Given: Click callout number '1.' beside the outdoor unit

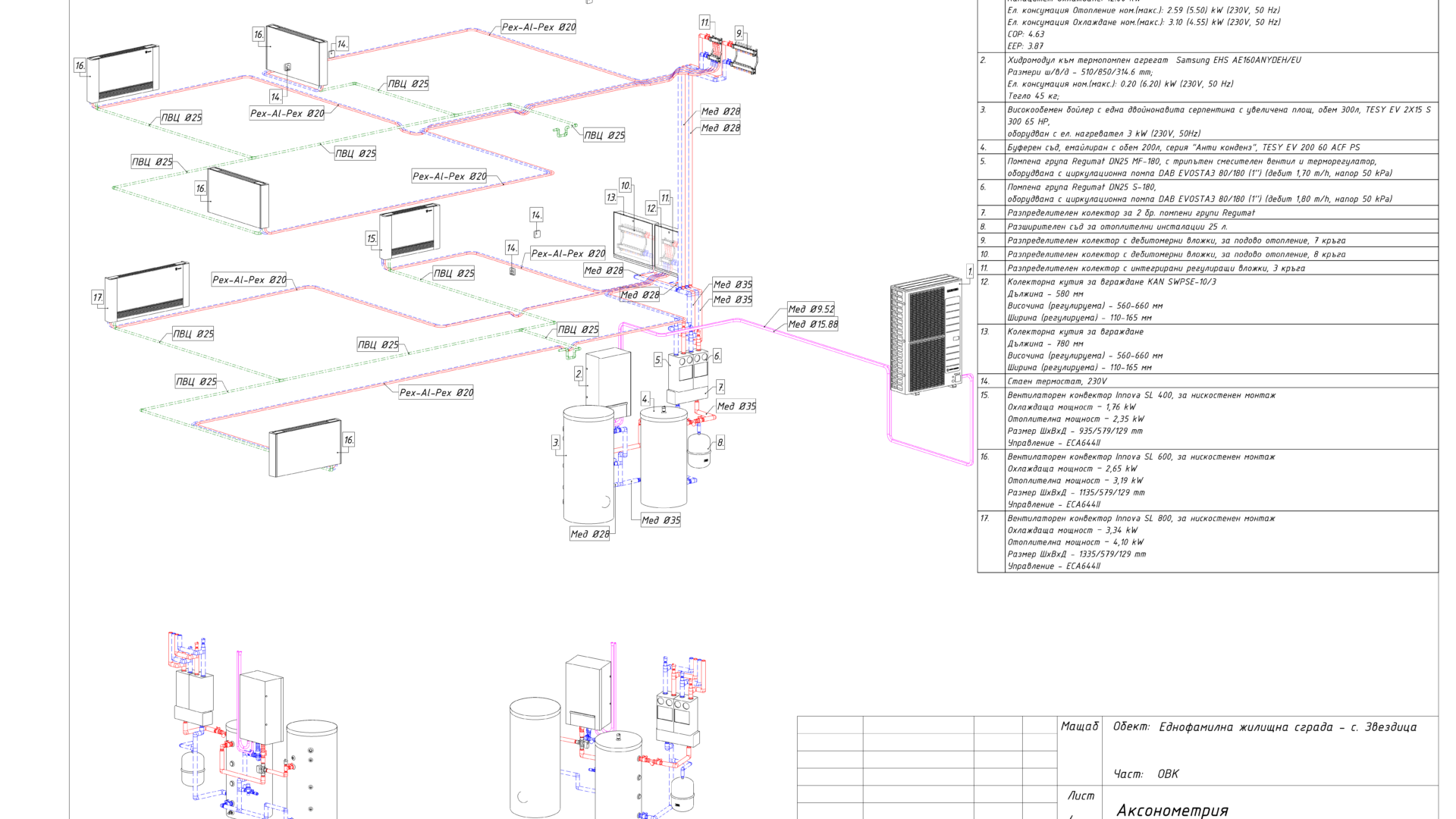Looking at the screenshot, I should pyautogui.click(x=970, y=271).
